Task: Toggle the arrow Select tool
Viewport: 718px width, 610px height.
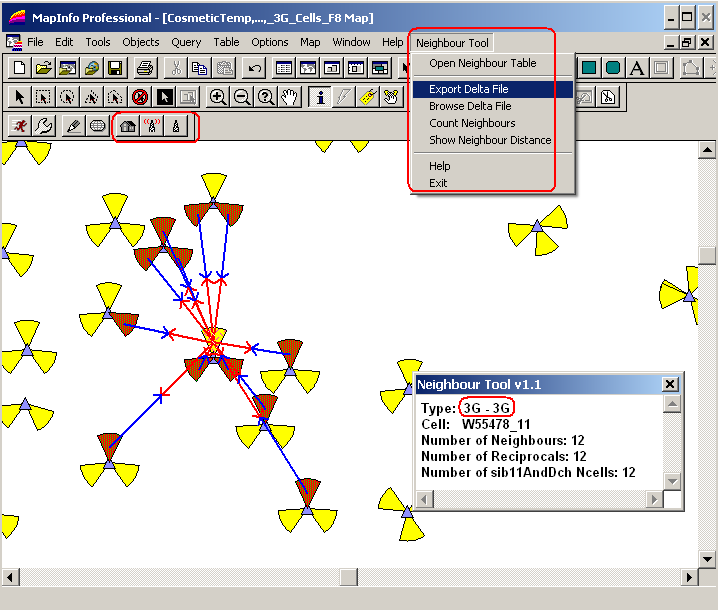Action: (18, 97)
